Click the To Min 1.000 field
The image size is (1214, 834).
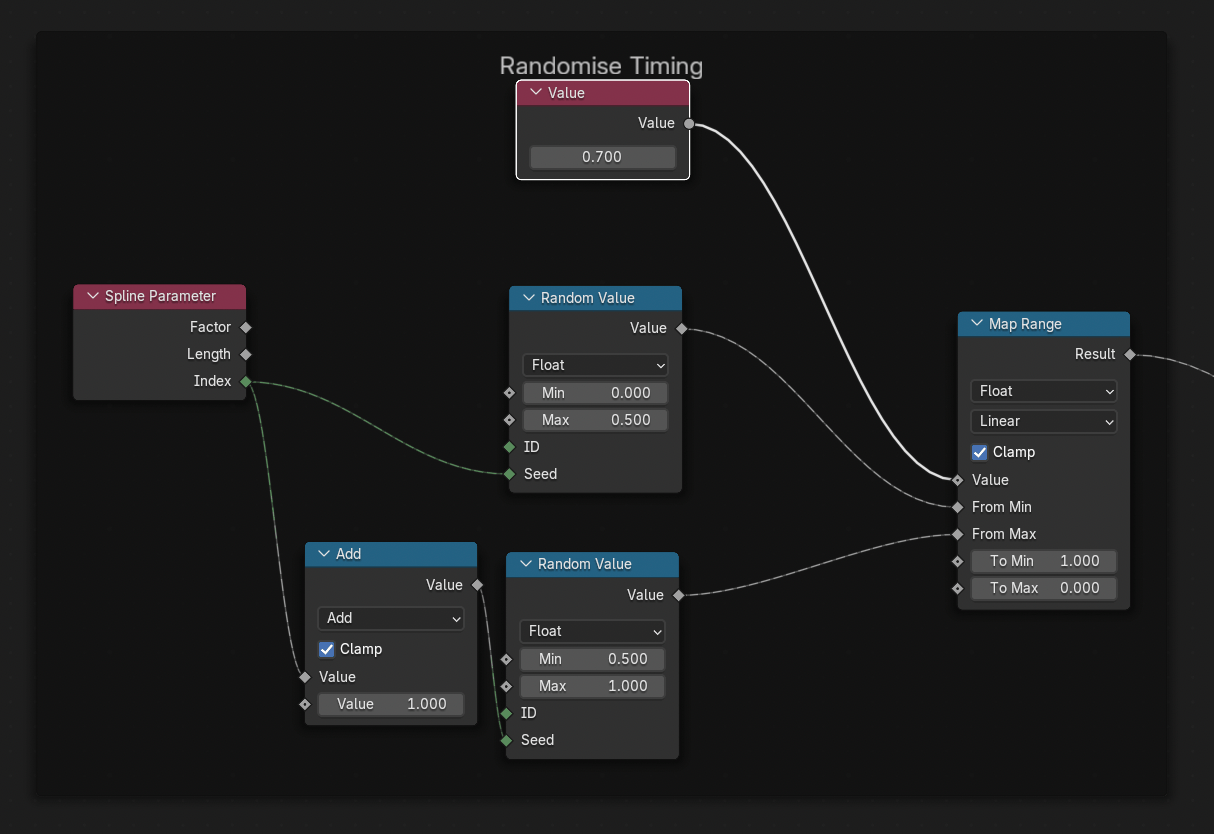1044,561
